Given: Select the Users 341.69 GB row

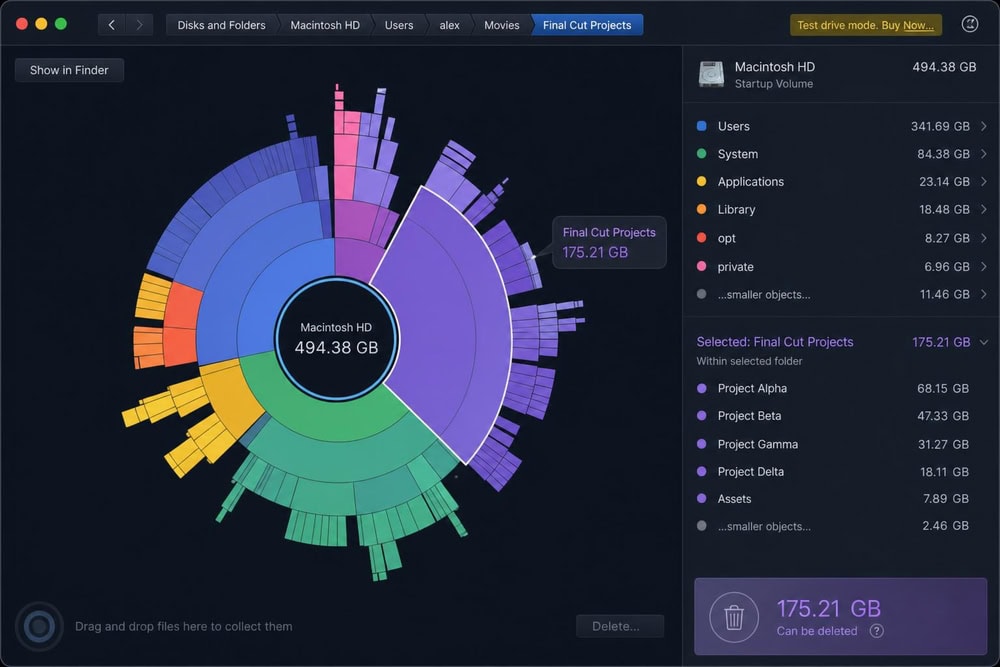Looking at the screenshot, I should point(842,126).
